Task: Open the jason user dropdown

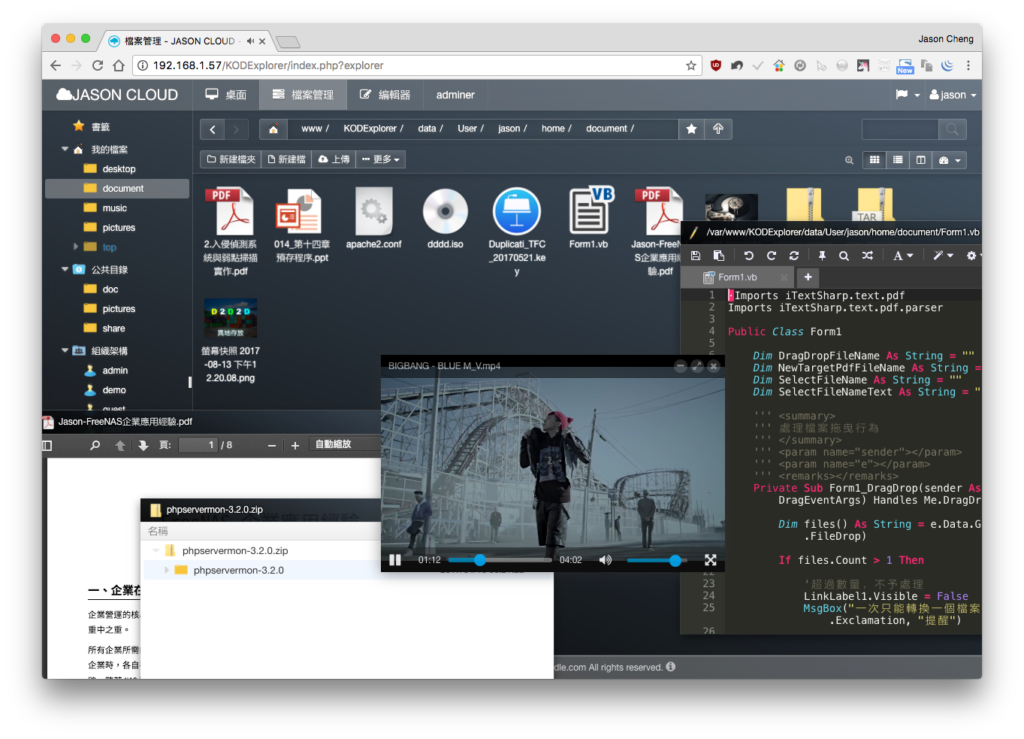Action: click(x=953, y=95)
